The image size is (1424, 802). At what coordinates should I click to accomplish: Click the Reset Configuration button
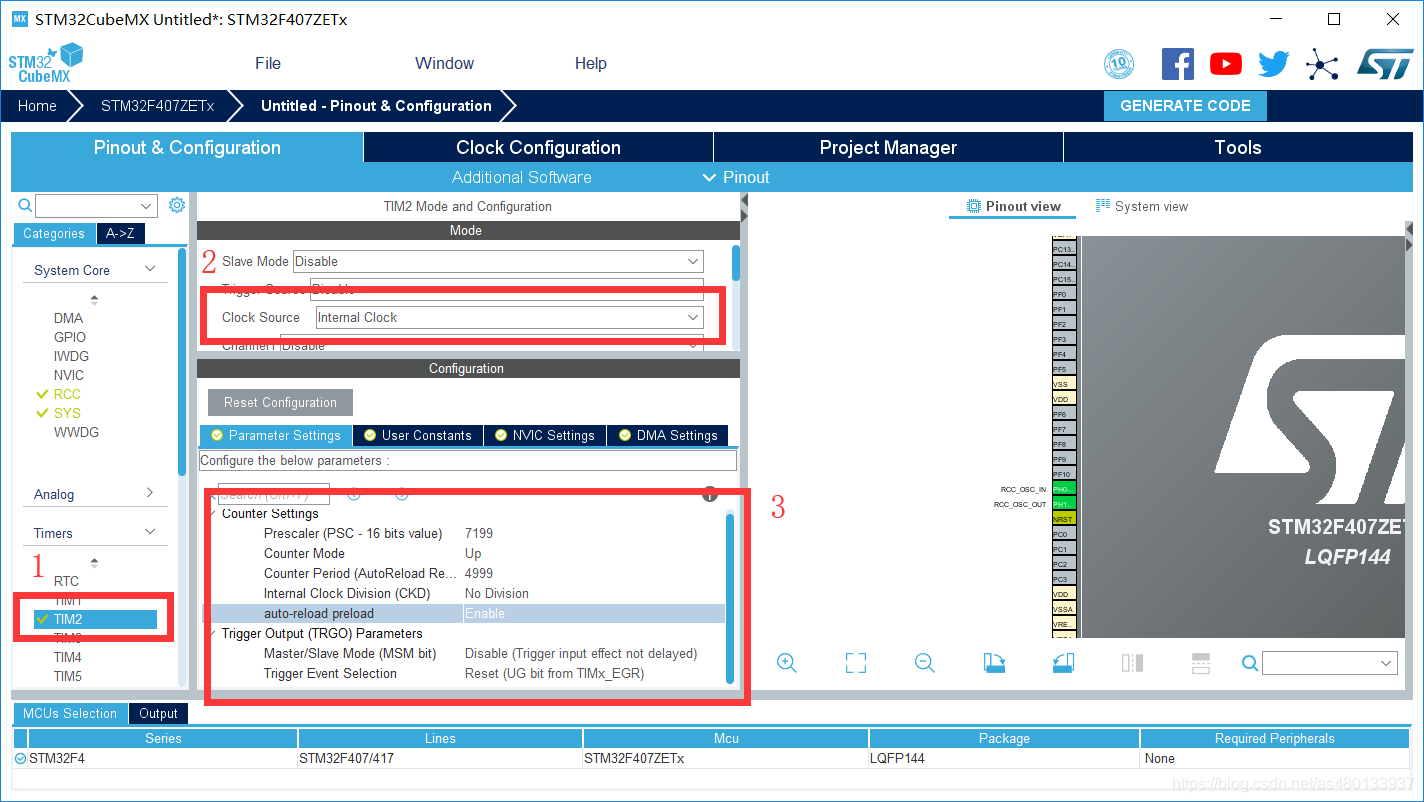(280, 402)
